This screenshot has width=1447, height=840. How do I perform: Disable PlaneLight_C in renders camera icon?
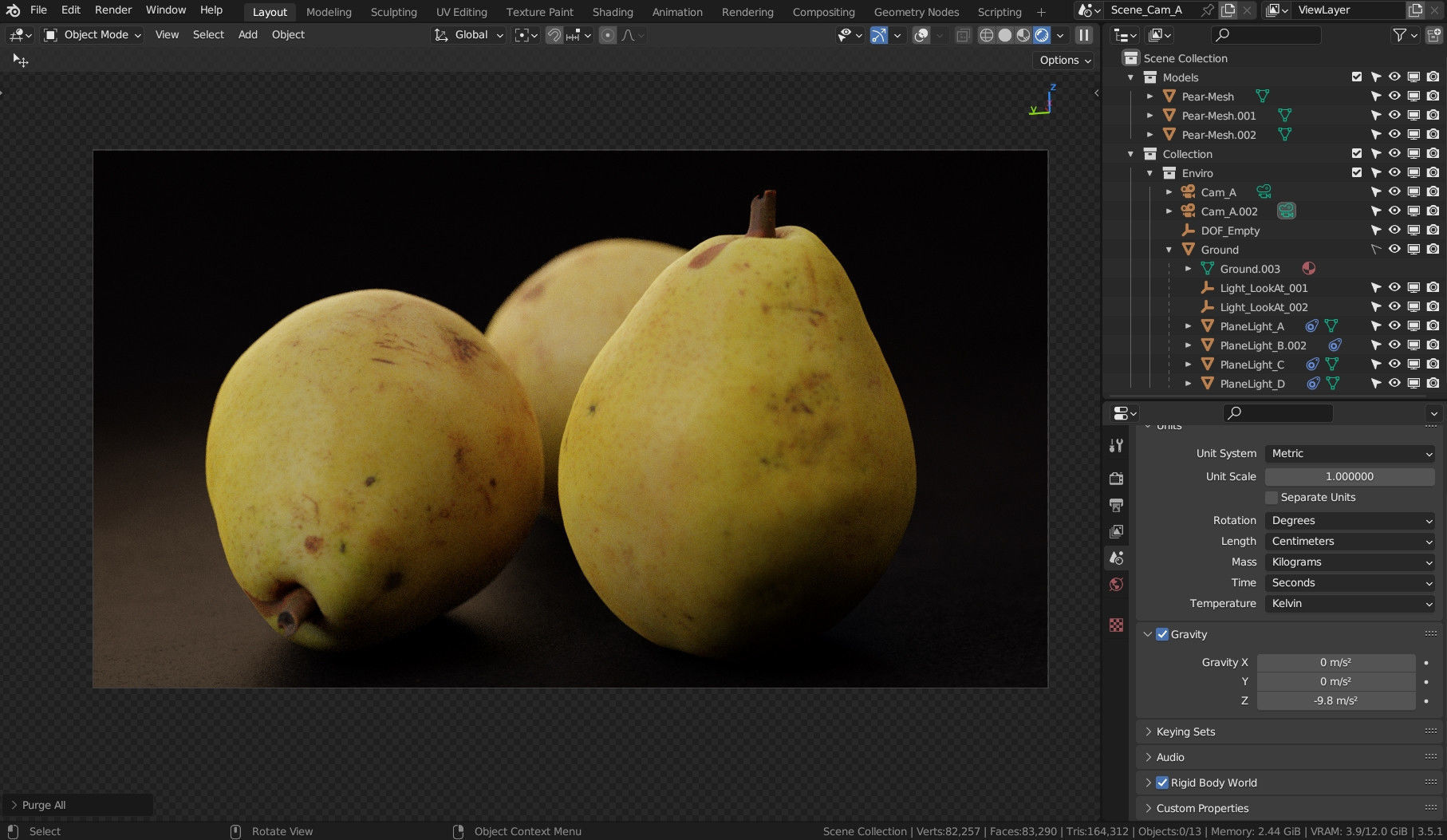(x=1433, y=365)
